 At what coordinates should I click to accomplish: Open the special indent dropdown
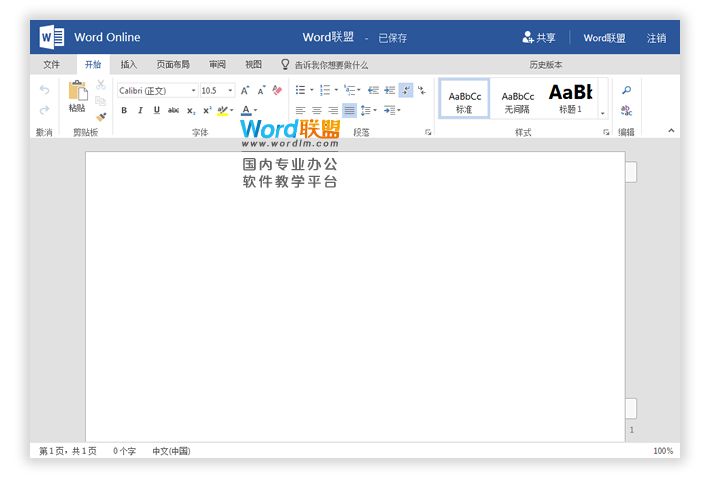tap(392, 110)
